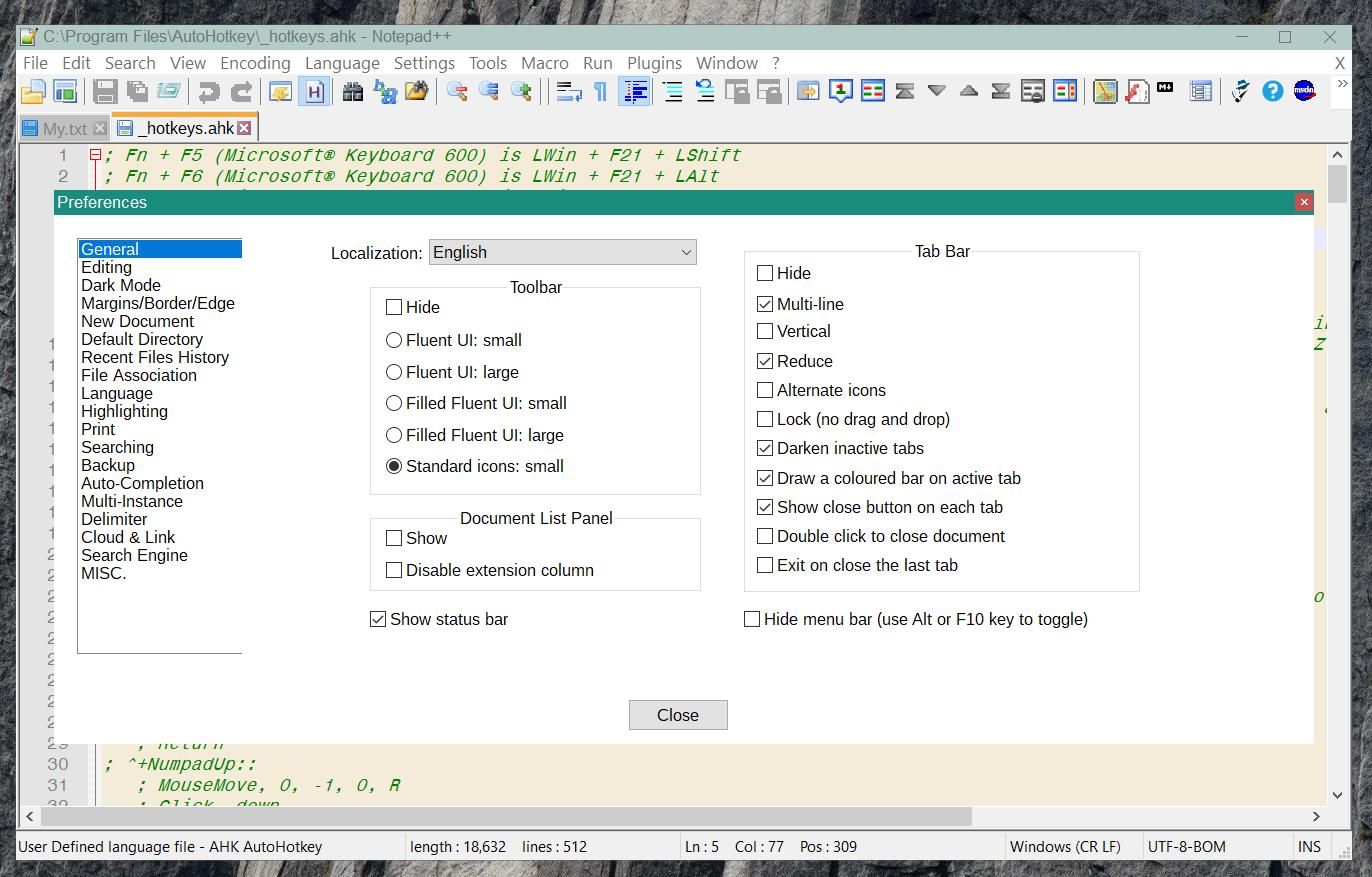Check Disable extension column
1372x877 pixels.
click(394, 570)
